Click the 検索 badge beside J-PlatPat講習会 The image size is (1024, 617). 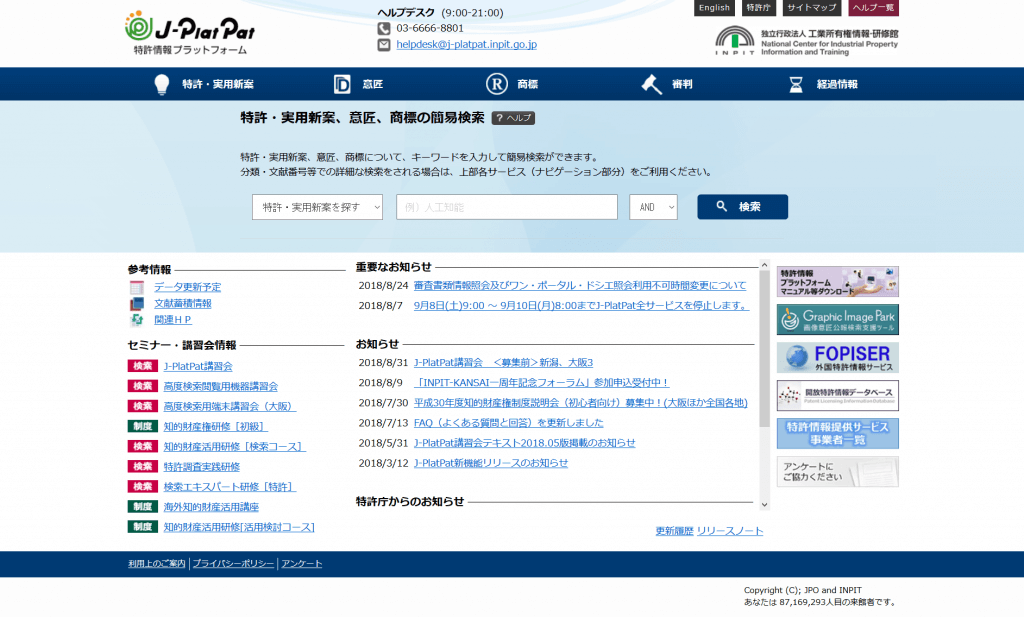click(x=142, y=366)
